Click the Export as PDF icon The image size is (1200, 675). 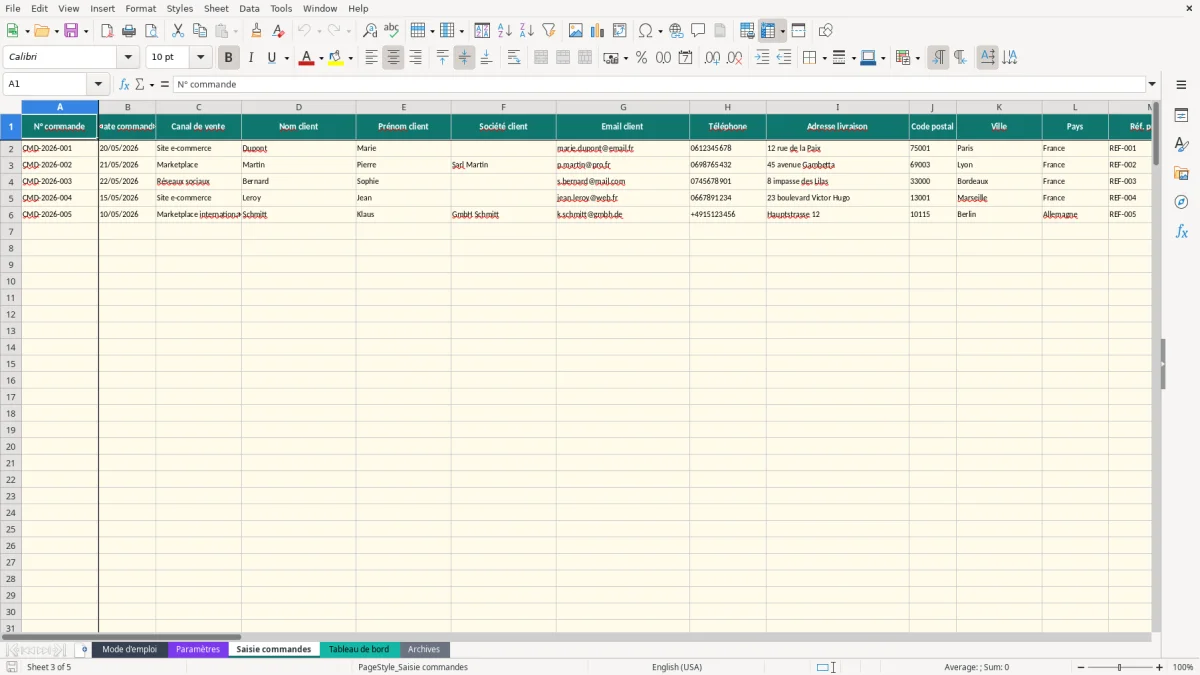[107, 31]
